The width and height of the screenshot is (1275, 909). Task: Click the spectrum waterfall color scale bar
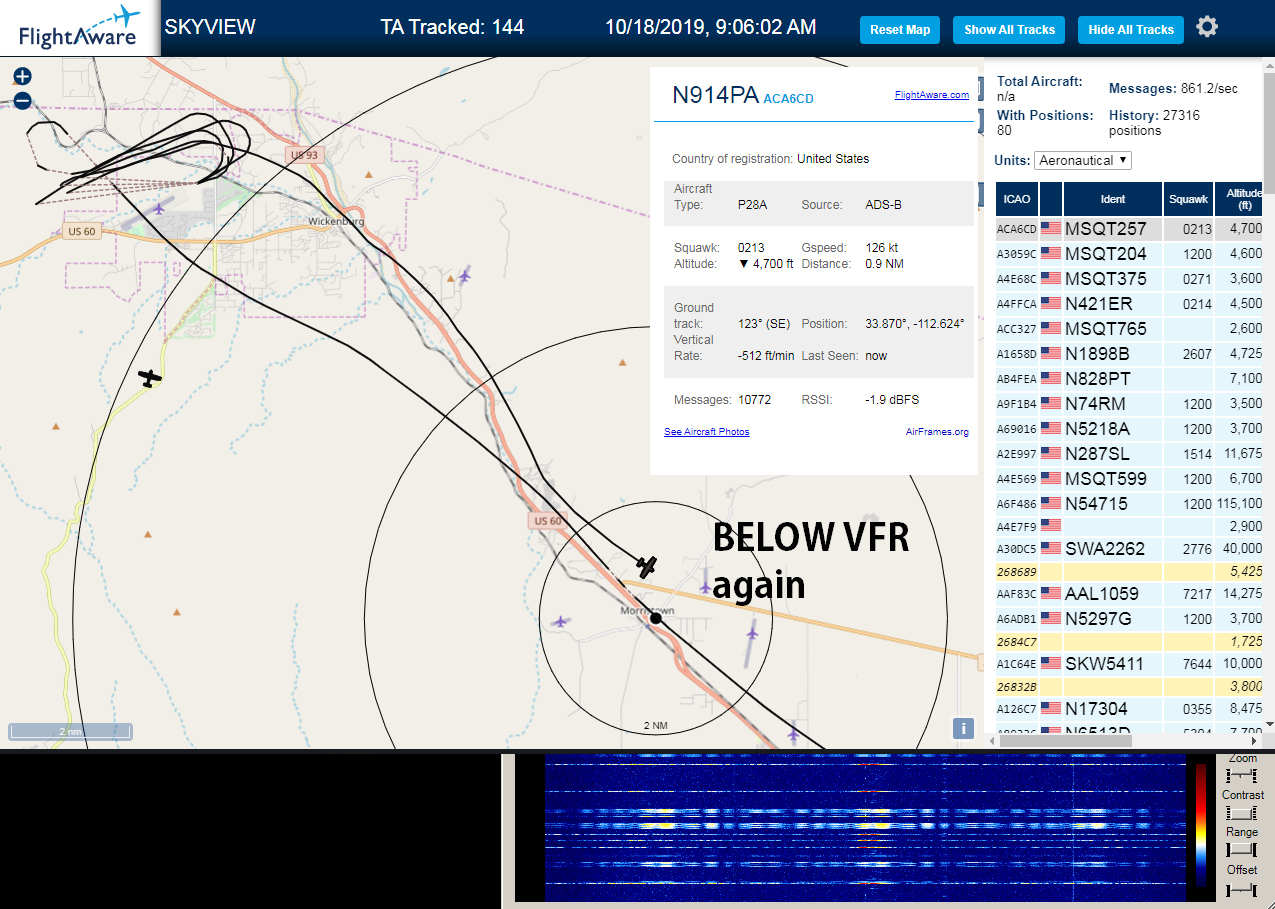(1201, 826)
